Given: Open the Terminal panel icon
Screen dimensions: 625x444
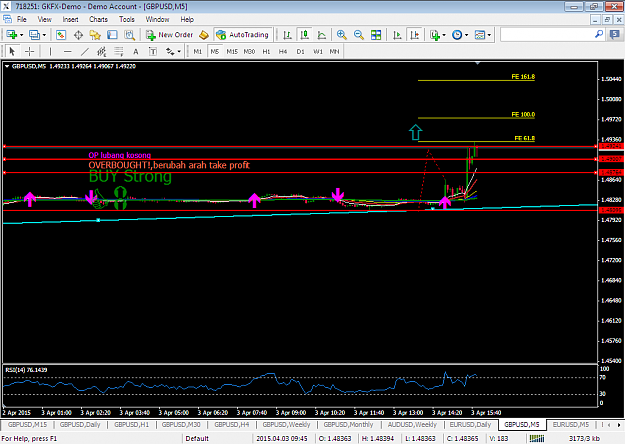Looking at the screenshot, I should click(112, 35).
